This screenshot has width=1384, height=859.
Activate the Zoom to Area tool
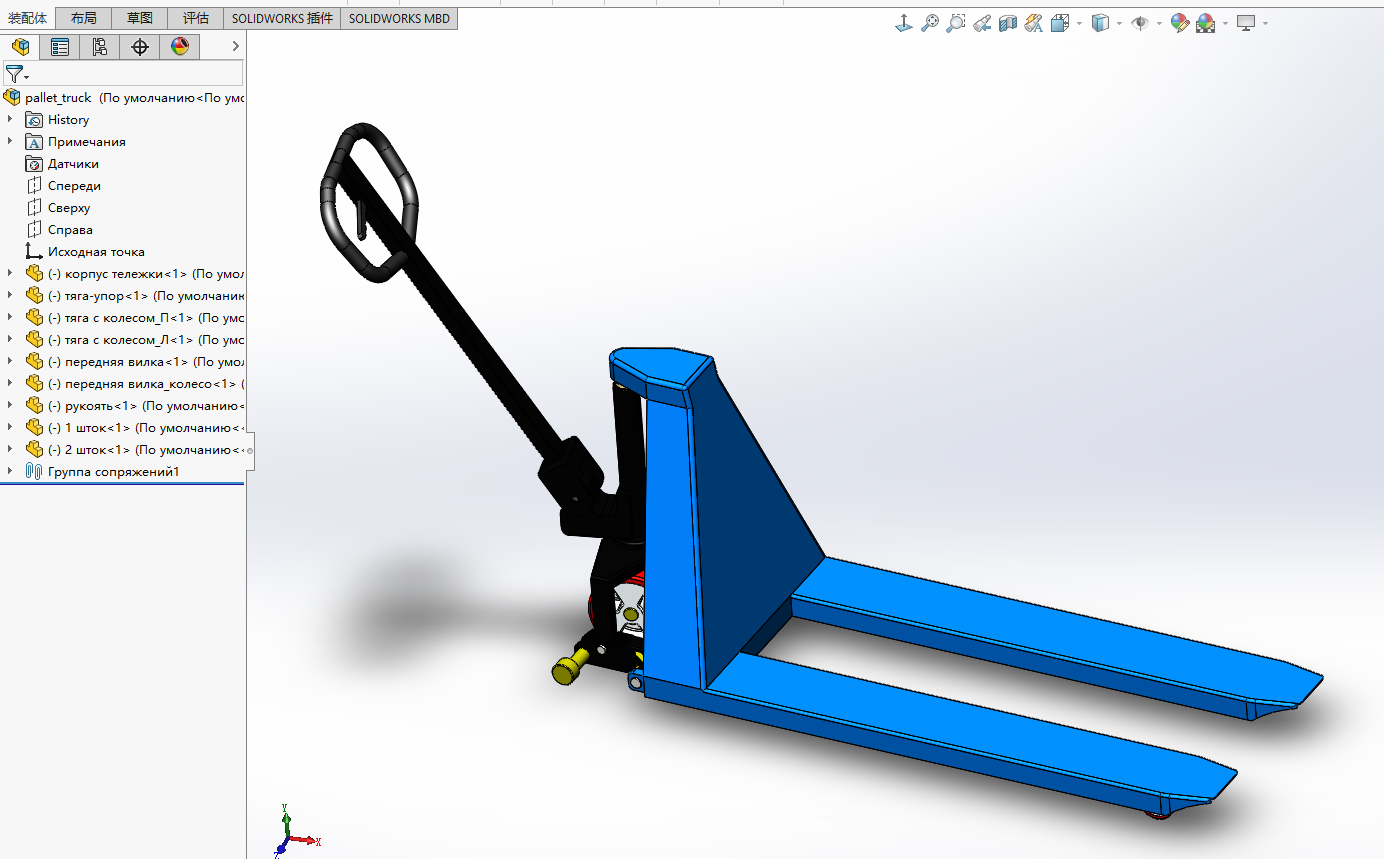(956, 23)
